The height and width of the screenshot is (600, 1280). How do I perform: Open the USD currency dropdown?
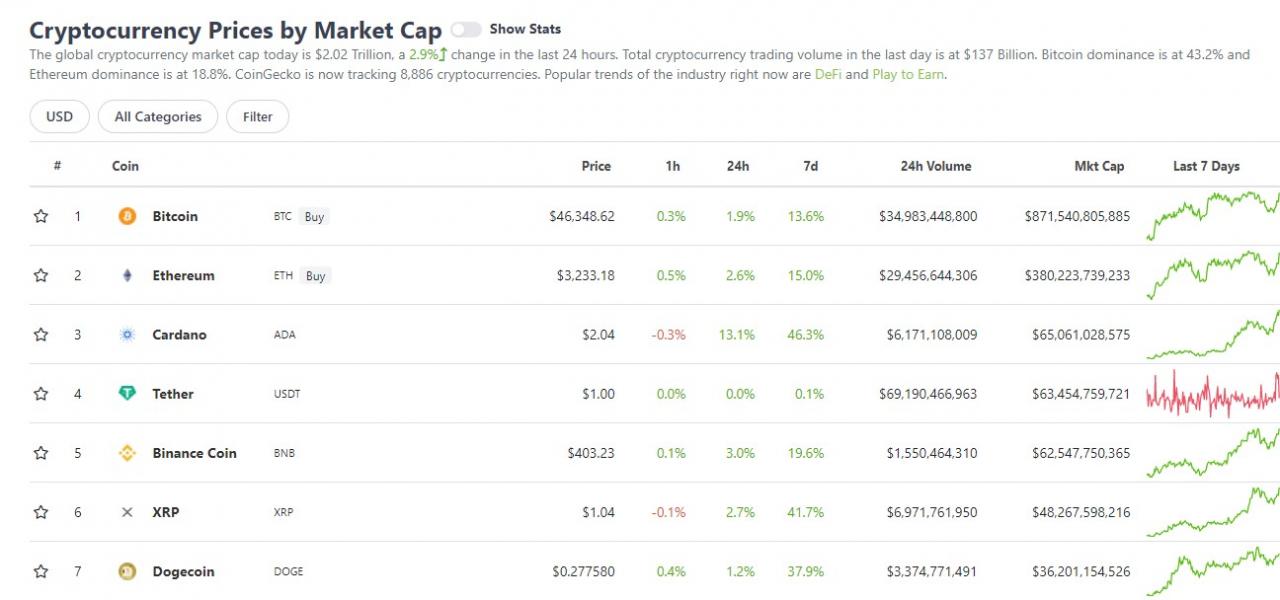(59, 117)
